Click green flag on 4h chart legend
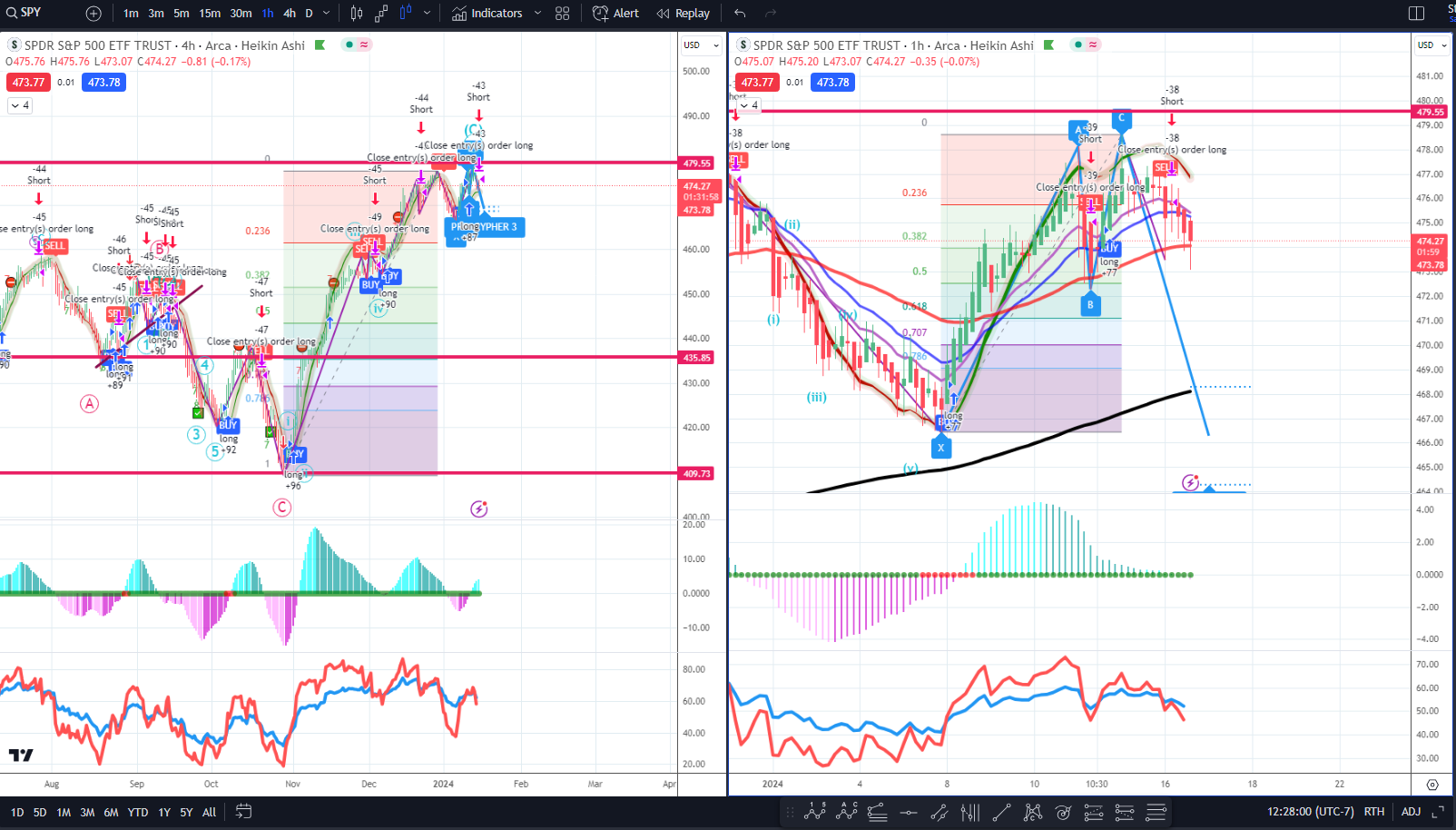This screenshot has height=830, width=1456. (320, 44)
